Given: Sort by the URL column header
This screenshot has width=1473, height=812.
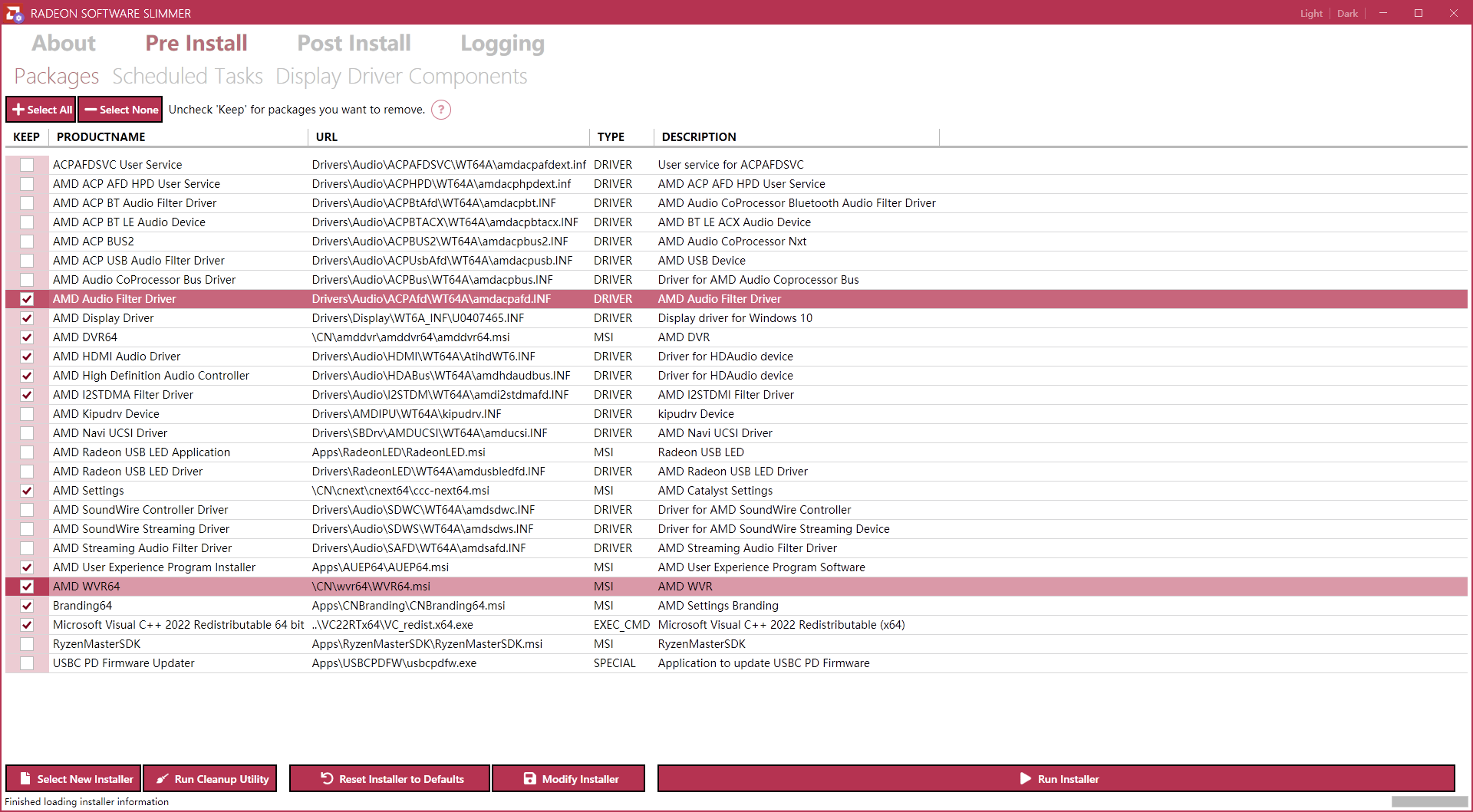Looking at the screenshot, I should click(x=448, y=137).
